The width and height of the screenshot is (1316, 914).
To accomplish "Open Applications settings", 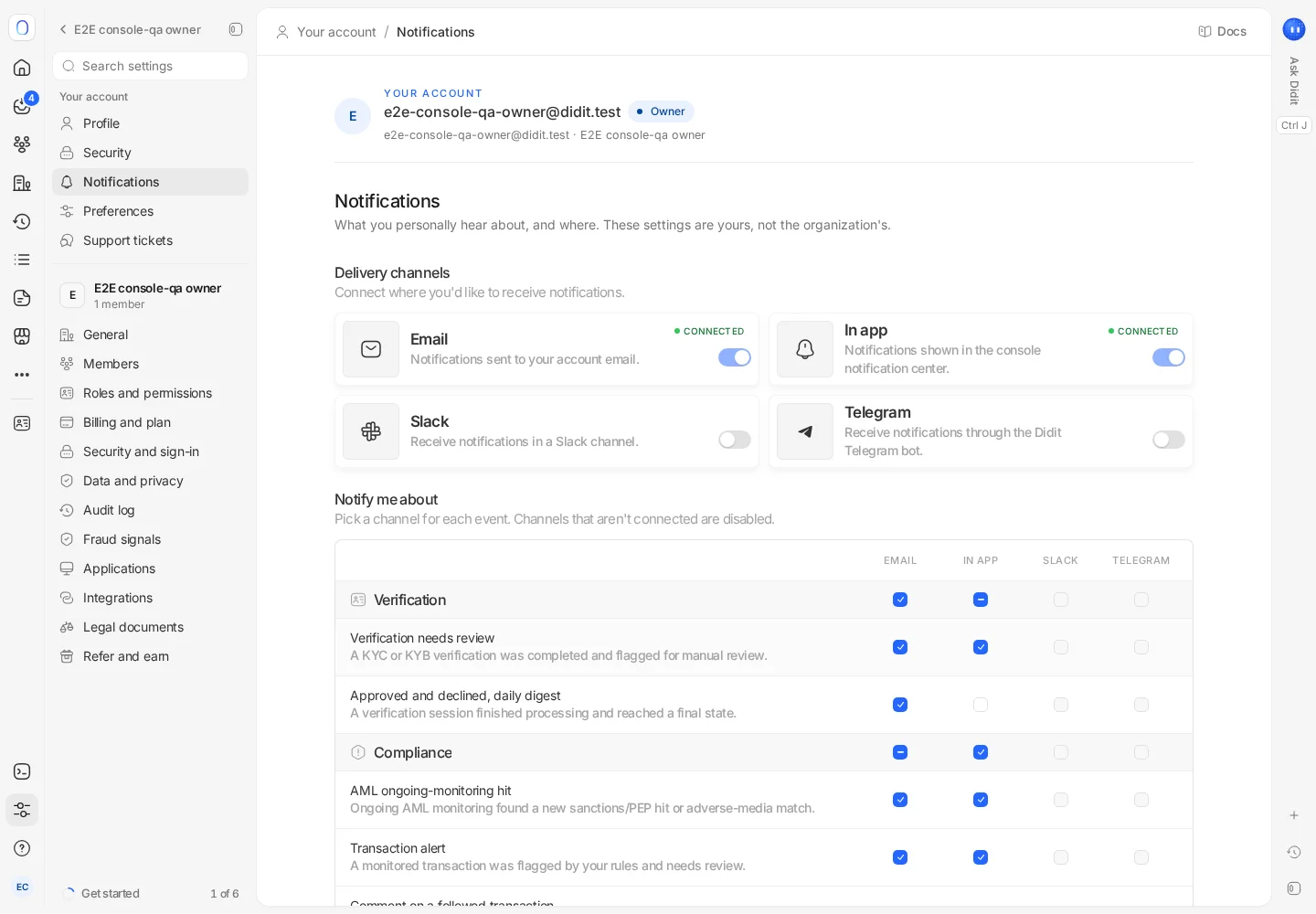I will (150, 569).
